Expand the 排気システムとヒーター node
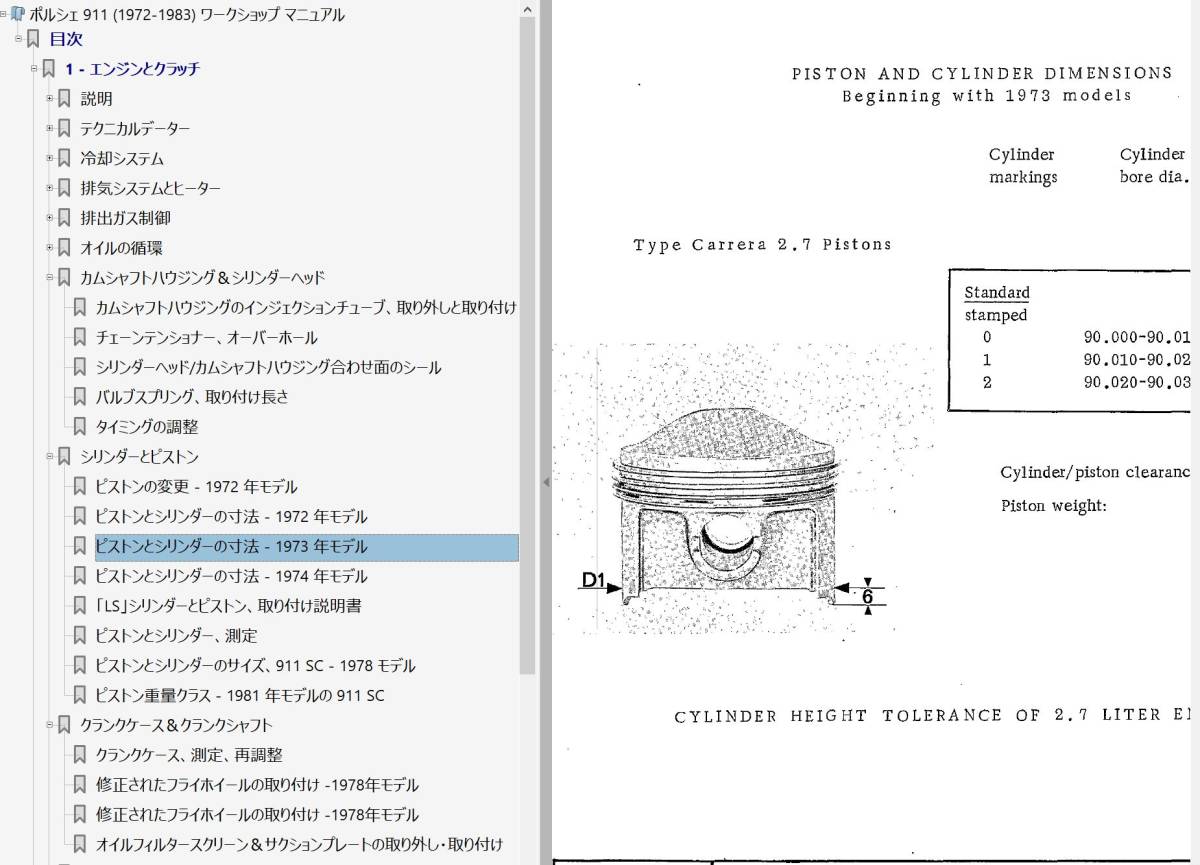Screen dimensions: 1200x865 tap(50, 188)
